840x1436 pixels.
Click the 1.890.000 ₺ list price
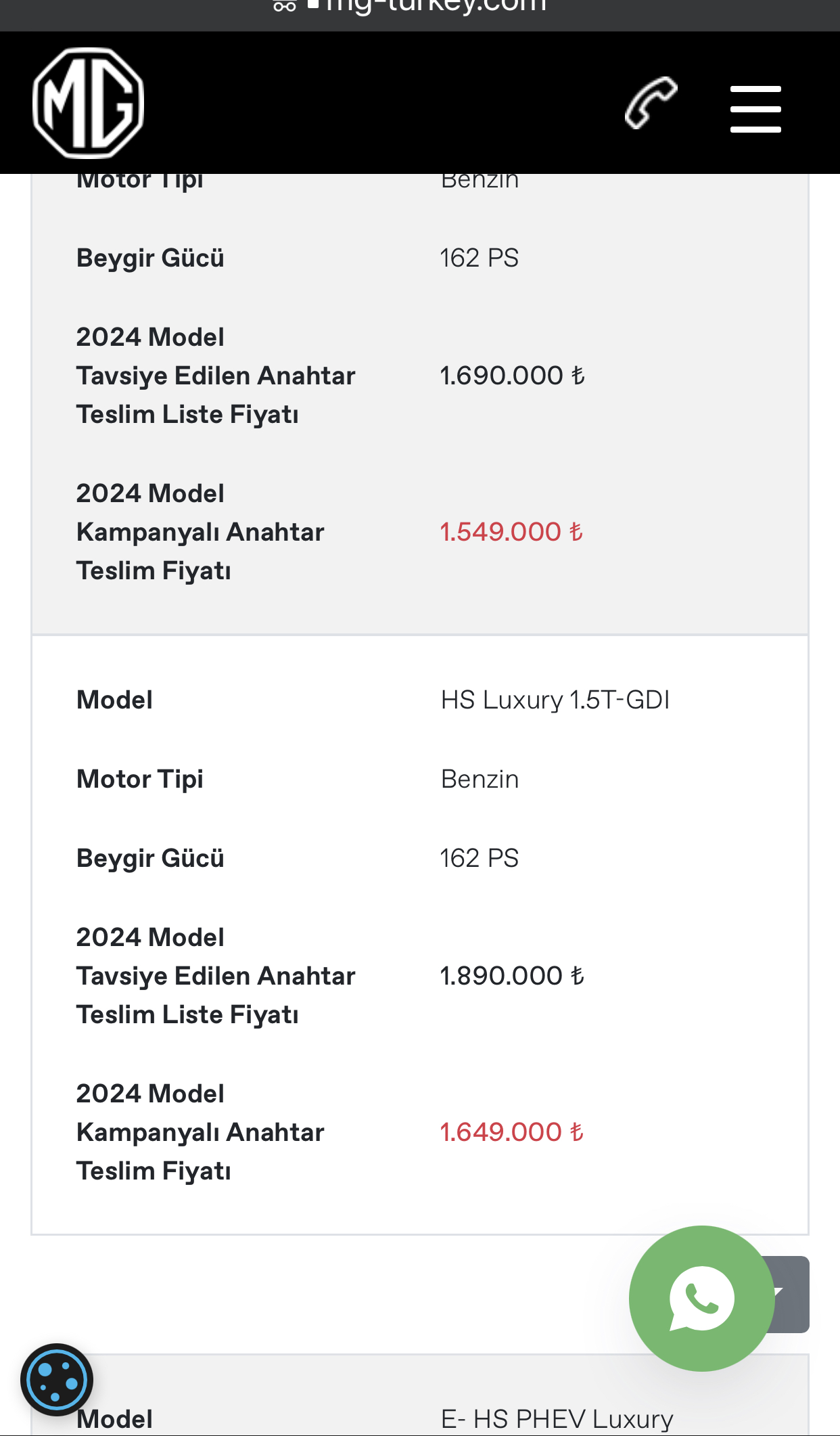click(x=512, y=976)
